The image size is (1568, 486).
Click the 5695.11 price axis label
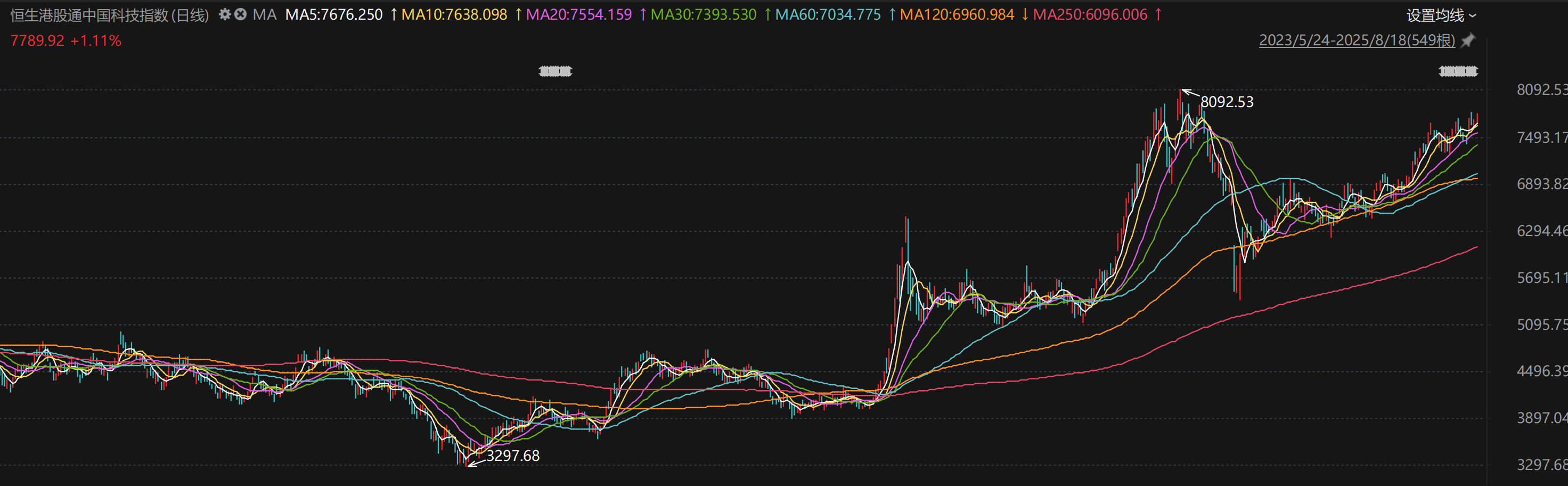pyautogui.click(x=1542, y=278)
